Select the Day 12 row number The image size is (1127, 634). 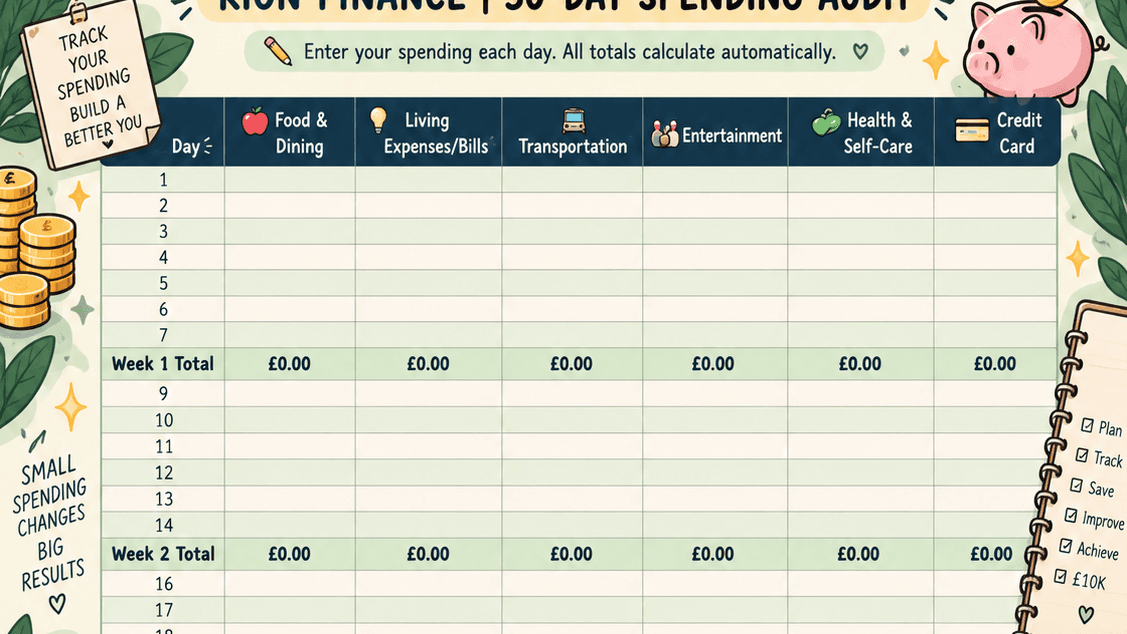tap(164, 473)
